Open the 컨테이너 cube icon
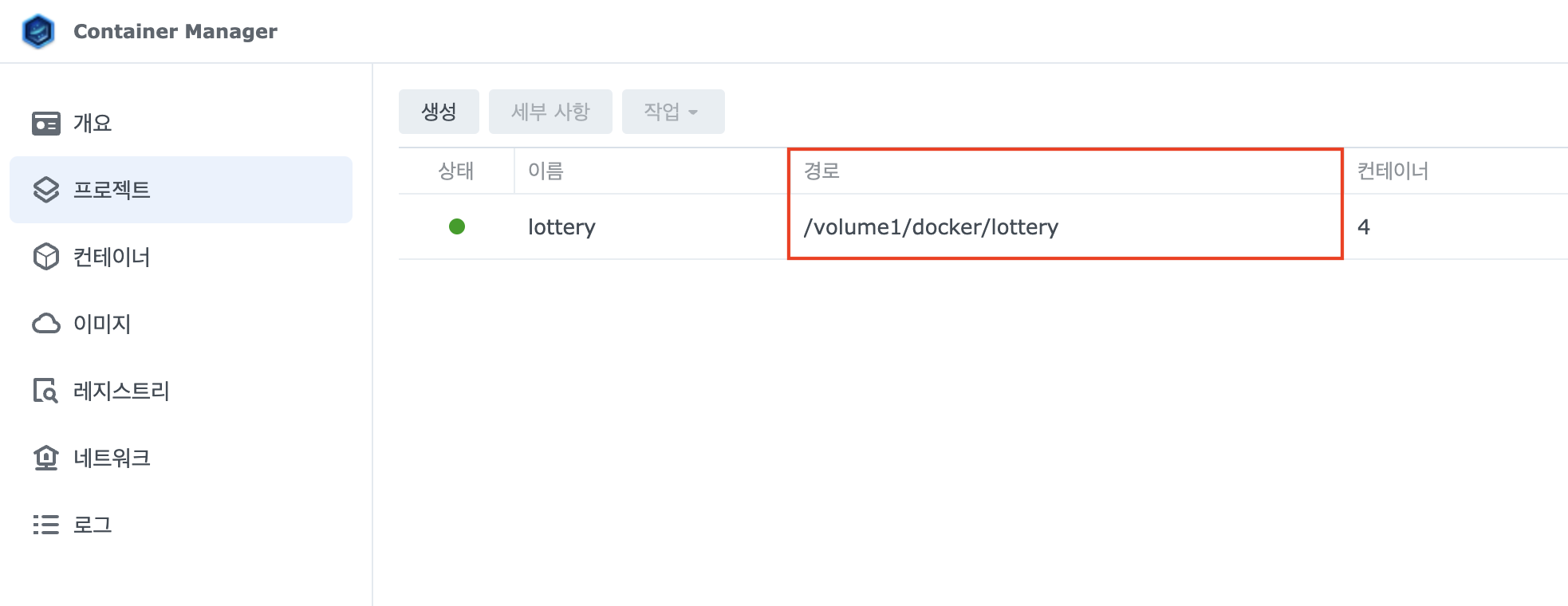Screen dimensions: 1568x606 [x=46, y=257]
